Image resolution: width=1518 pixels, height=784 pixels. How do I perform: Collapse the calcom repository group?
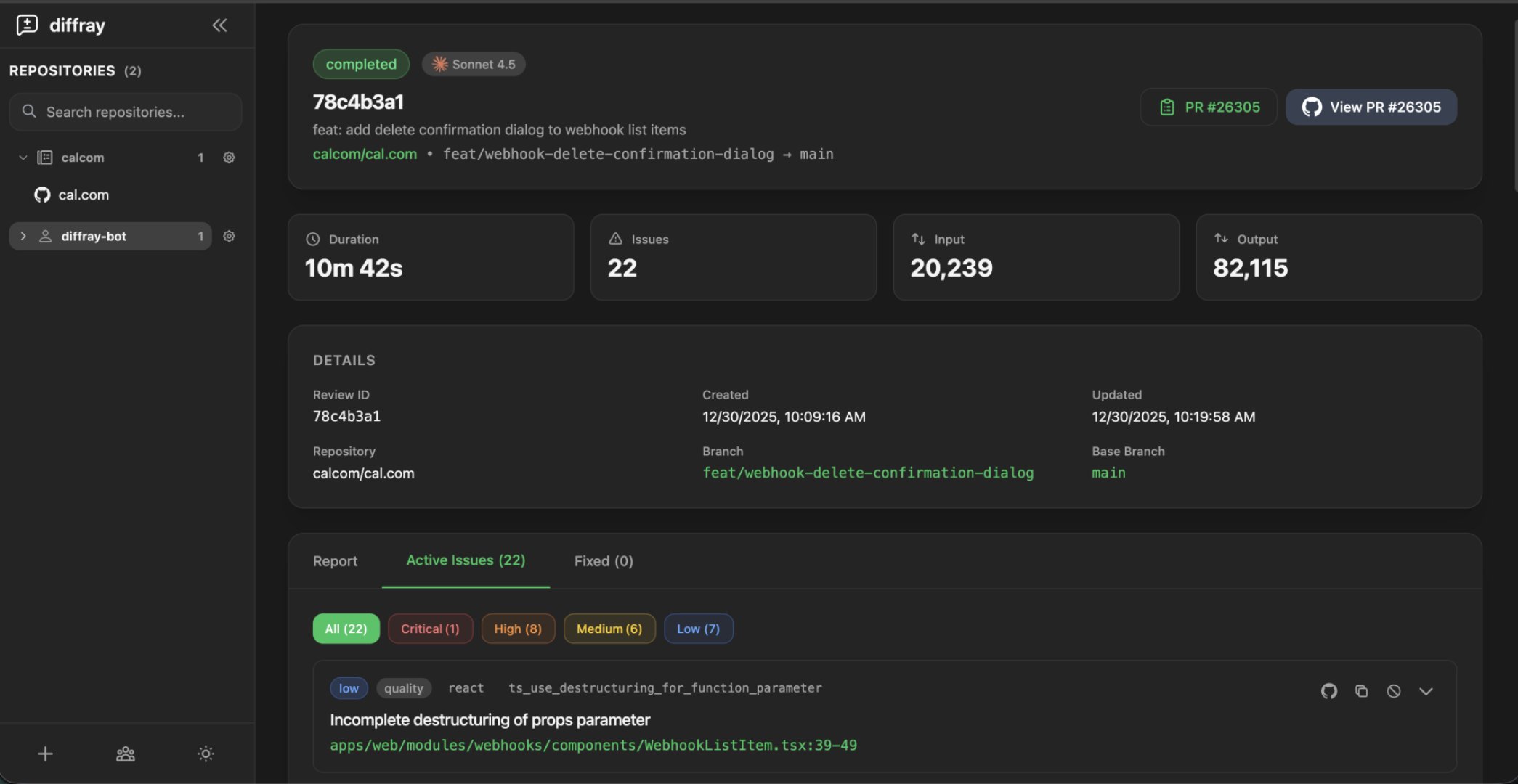point(23,157)
